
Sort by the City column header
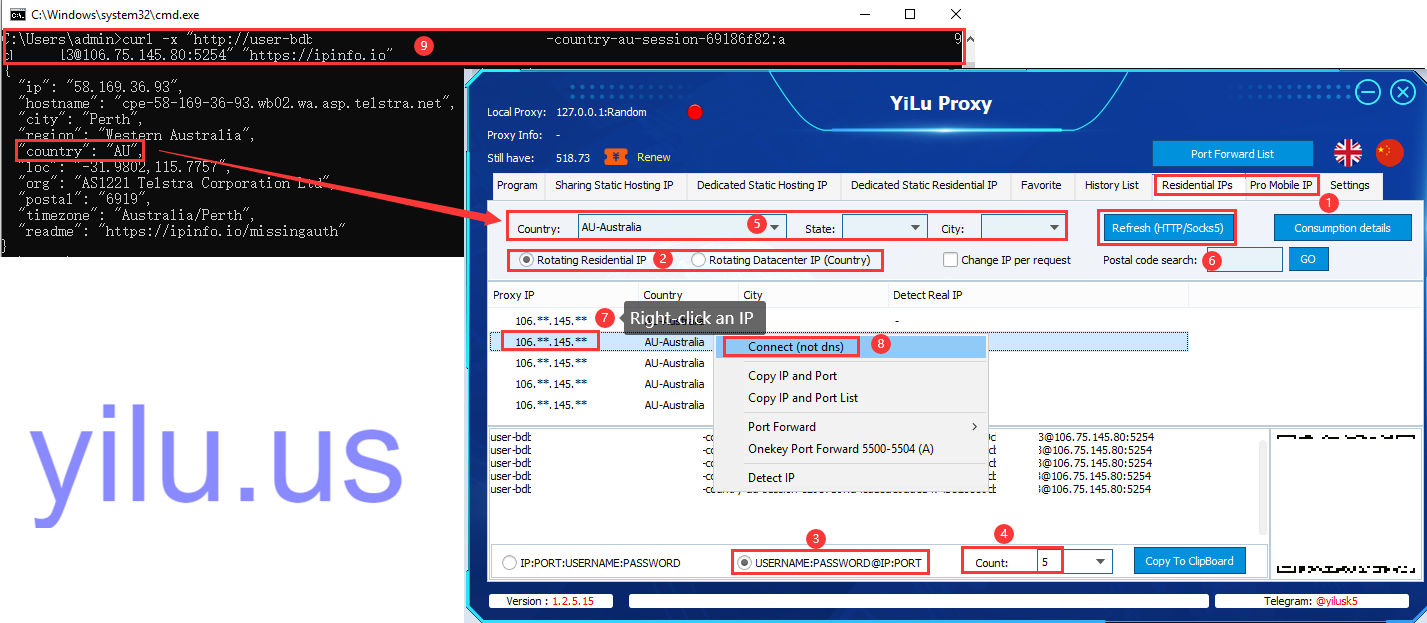[813, 295]
